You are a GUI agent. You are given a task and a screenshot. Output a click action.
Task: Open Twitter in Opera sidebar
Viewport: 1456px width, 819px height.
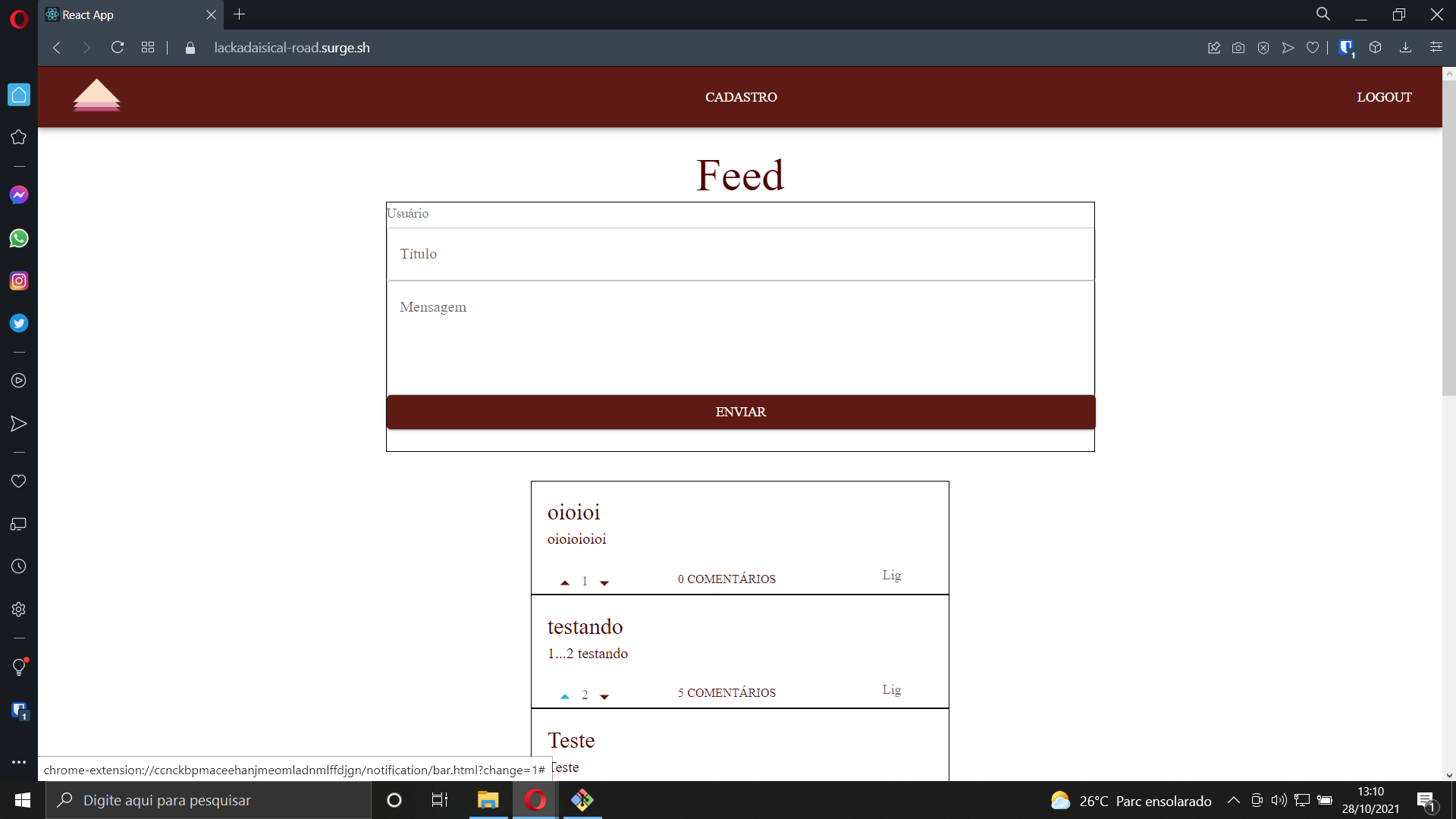coord(19,323)
